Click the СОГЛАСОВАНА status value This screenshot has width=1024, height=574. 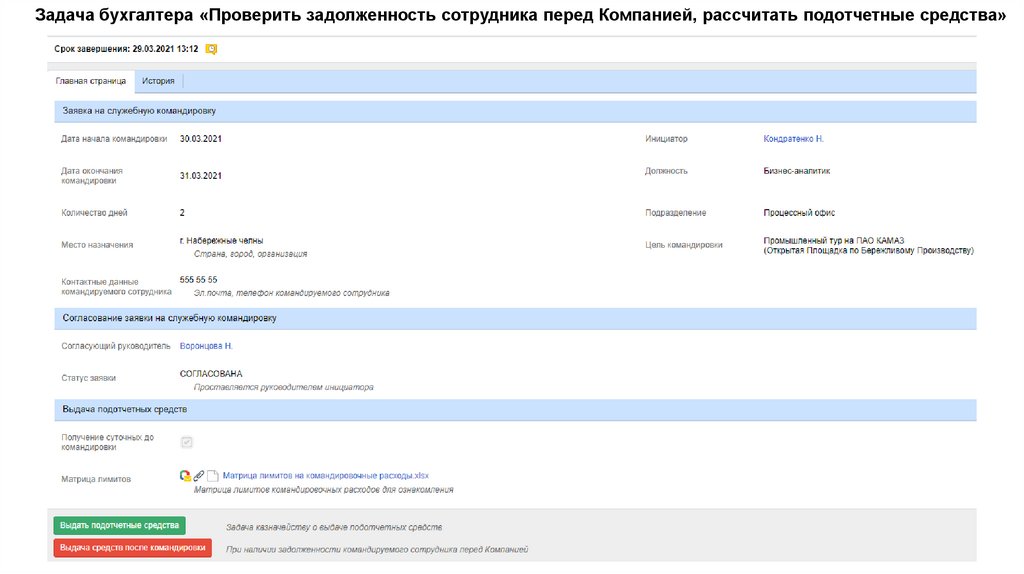pos(211,374)
